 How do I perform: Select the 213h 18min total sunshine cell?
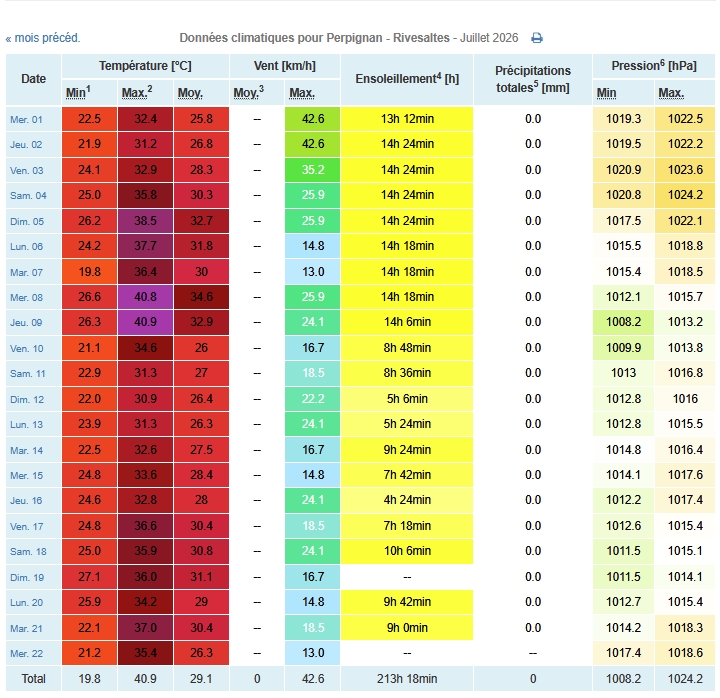407,679
